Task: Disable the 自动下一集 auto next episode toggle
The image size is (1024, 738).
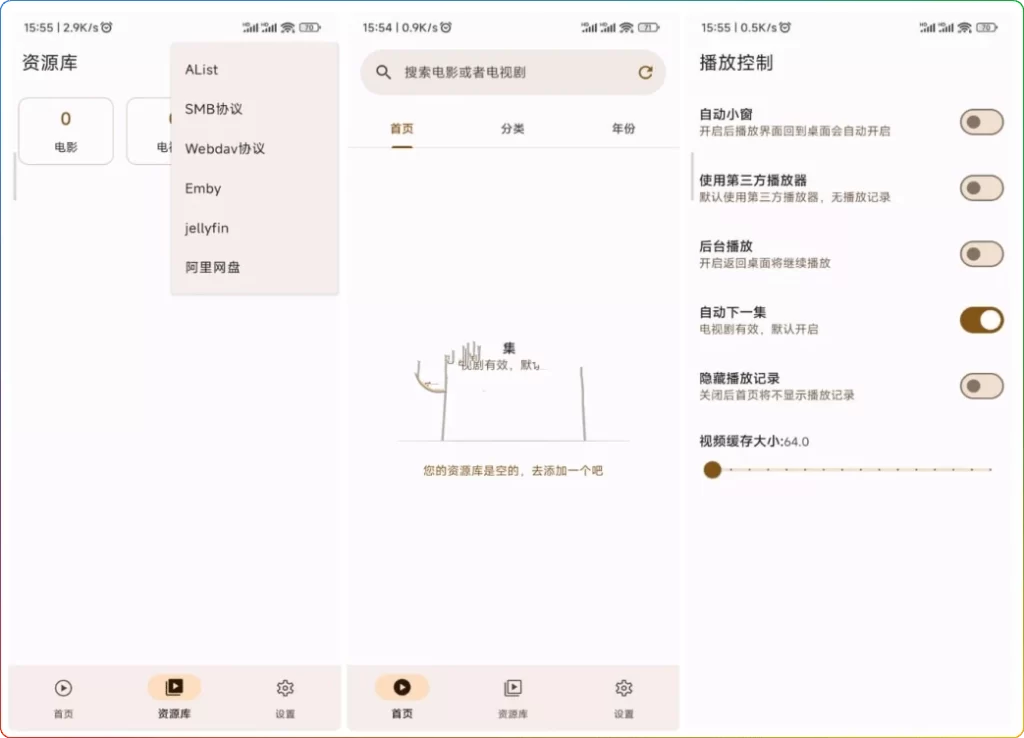Action: pyautogui.click(x=981, y=320)
